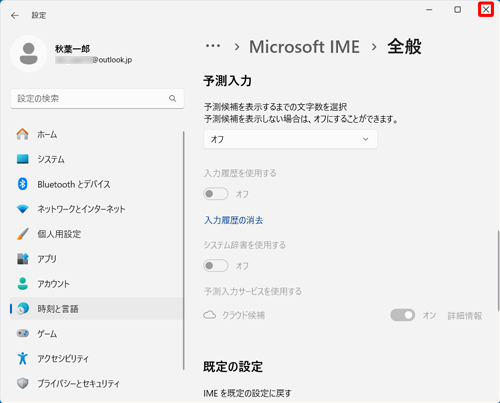500x403 pixels.
Task: Toggle システム辞書を使用する switch
Action: pyautogui.click(x=216, y=266)
